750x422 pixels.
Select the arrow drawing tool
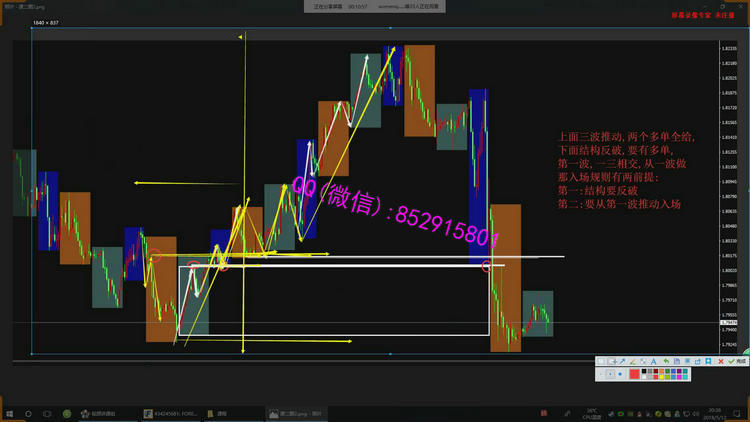(622, 361)
